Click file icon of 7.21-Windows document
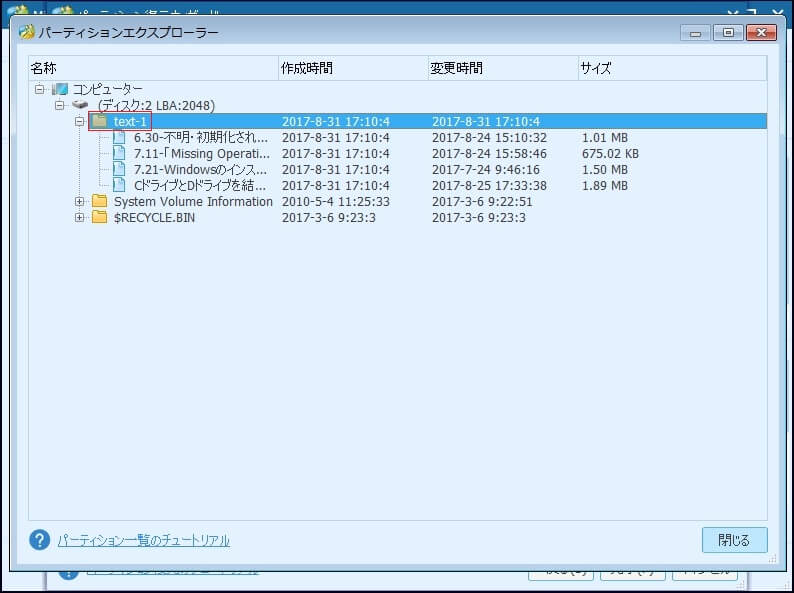 click(119, 169)
